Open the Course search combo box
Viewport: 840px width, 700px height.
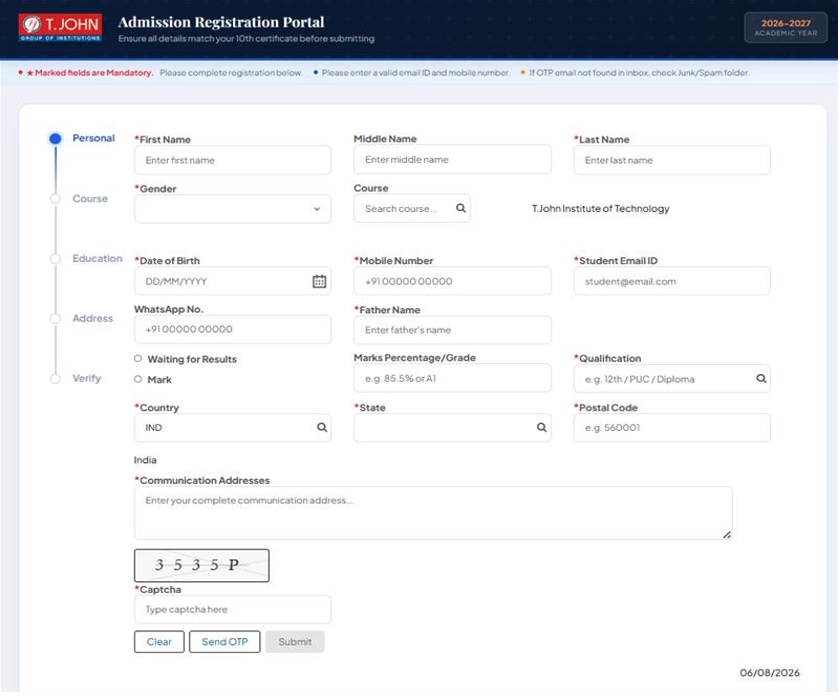coord(412,208)
